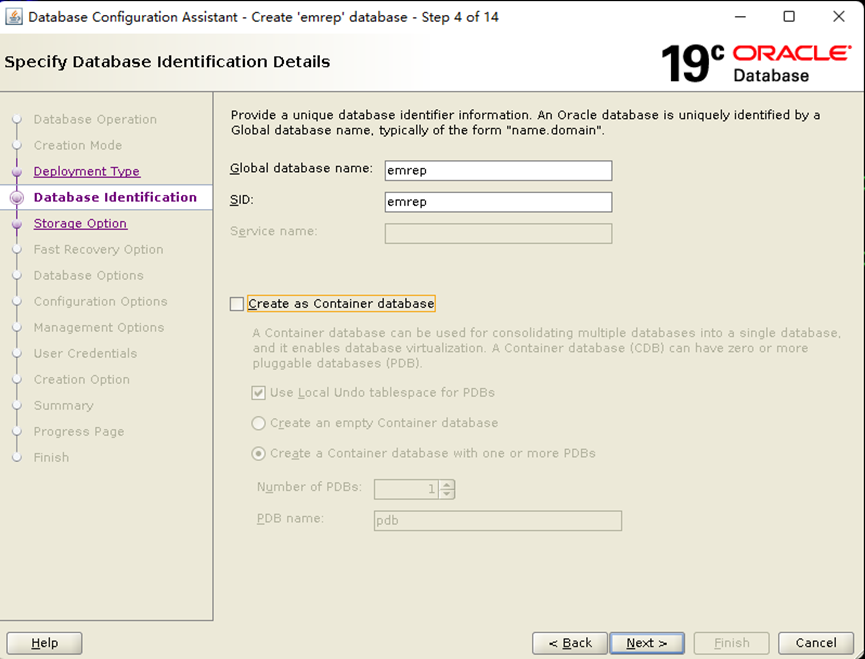Click the Number of PDBs label
This screenshot has height=659, width=865.
(x=309, y=487)
